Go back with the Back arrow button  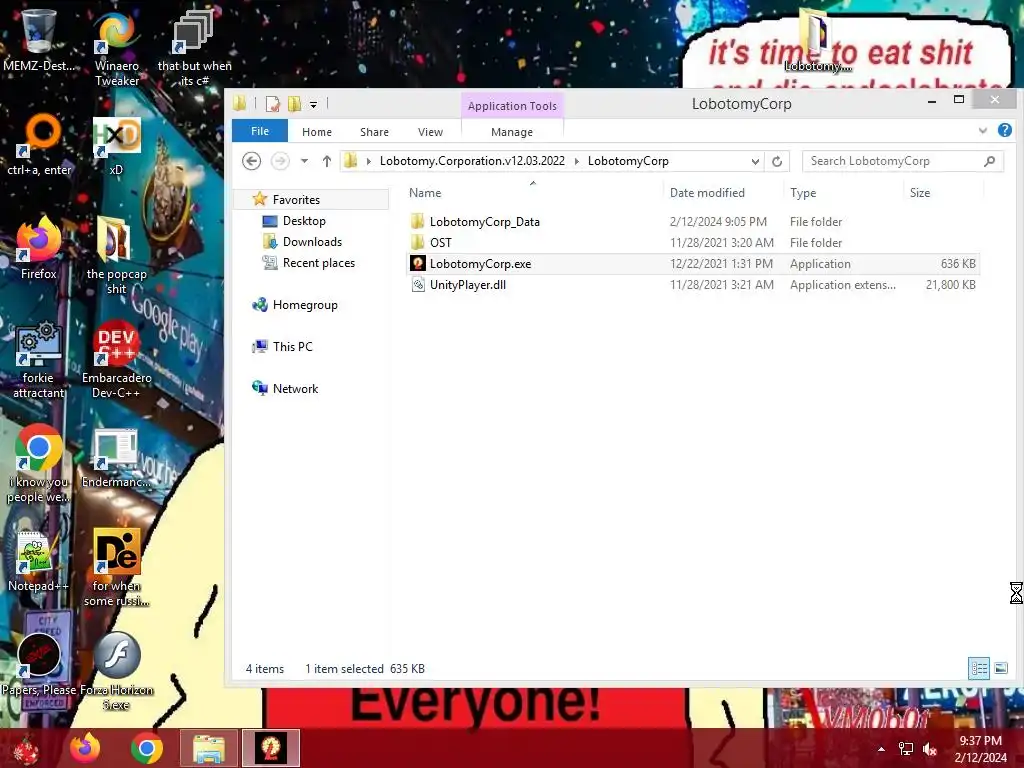point(251,161)
